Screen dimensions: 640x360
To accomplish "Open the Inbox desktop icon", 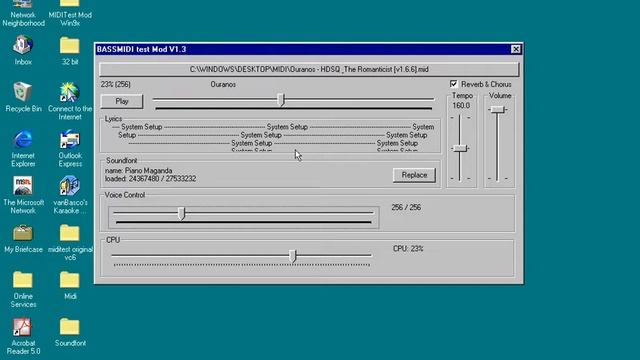I will [23, 51].
